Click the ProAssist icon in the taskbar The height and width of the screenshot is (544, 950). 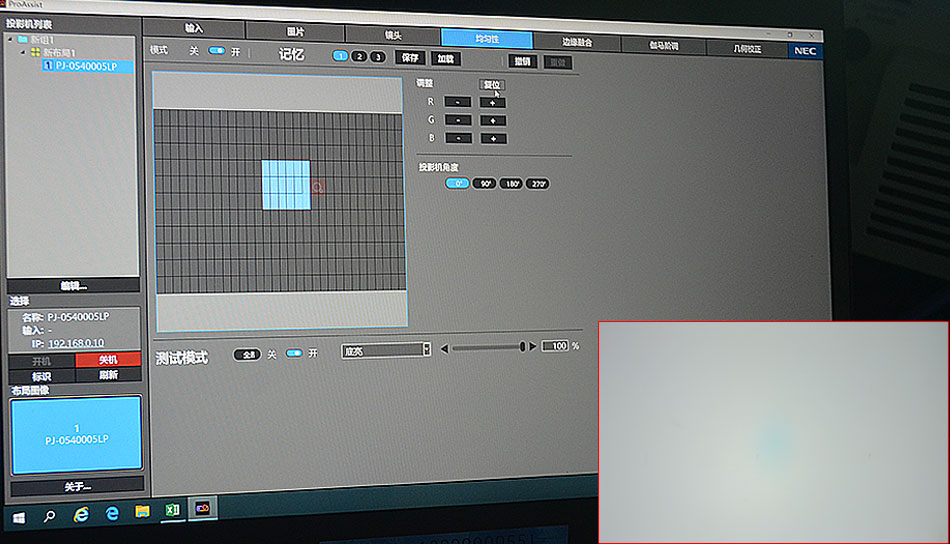202,510
